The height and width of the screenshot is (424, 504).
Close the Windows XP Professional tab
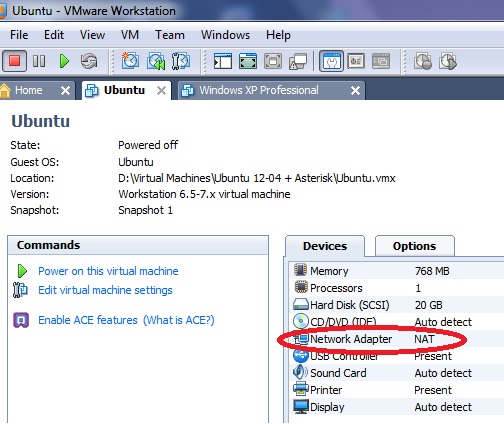point(355,90)
